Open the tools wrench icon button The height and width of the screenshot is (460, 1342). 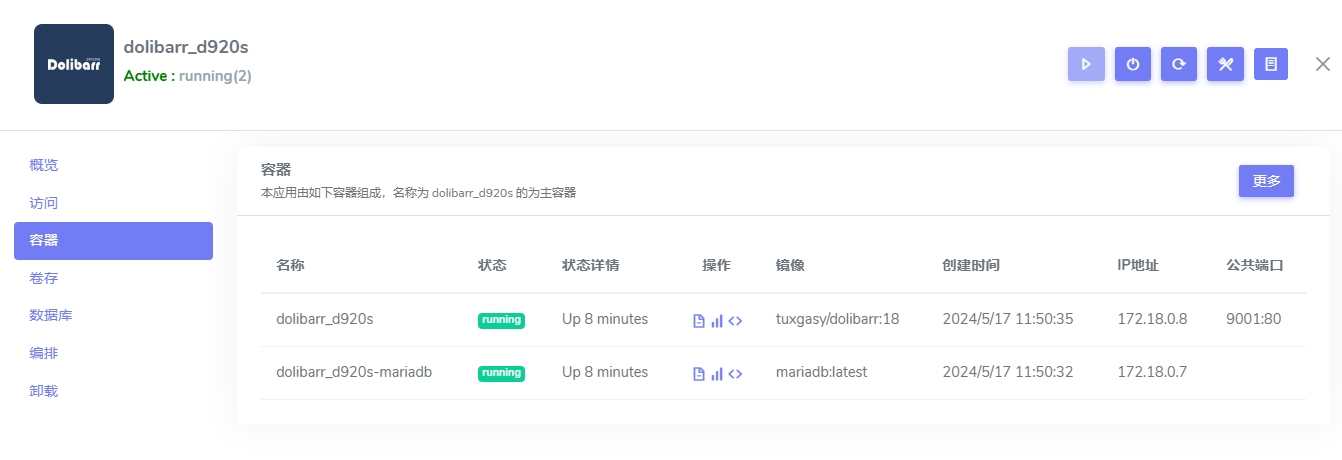1225,64
